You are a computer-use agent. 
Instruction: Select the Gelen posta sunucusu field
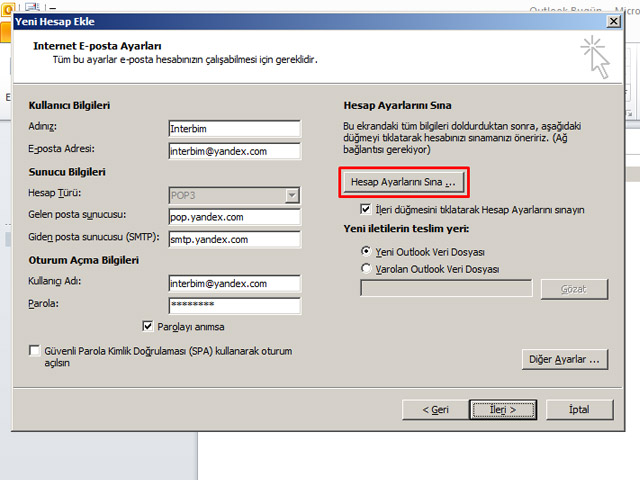point(235,217)
